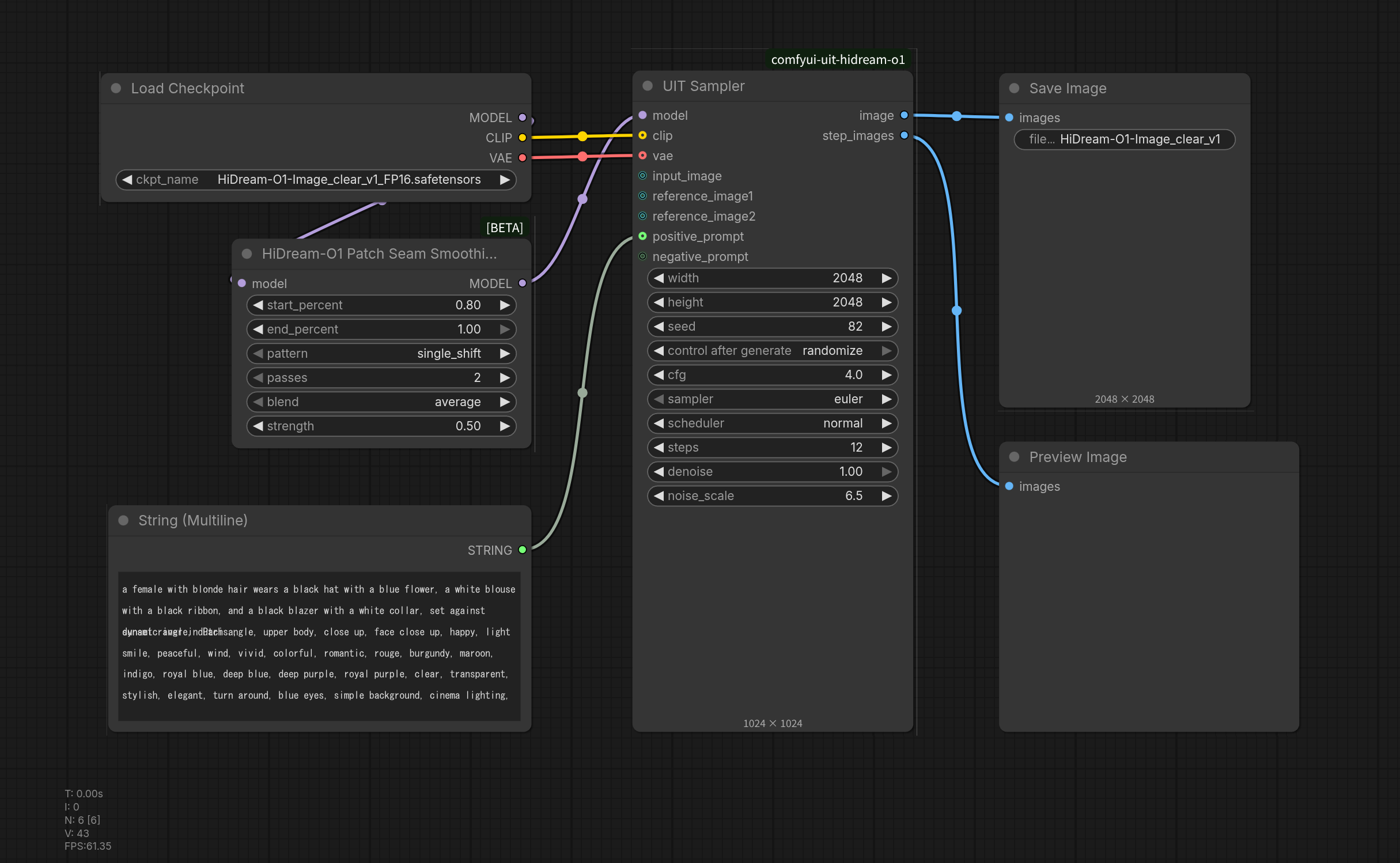Click the noise_scale 6.5 slider field

pos(773,496)
